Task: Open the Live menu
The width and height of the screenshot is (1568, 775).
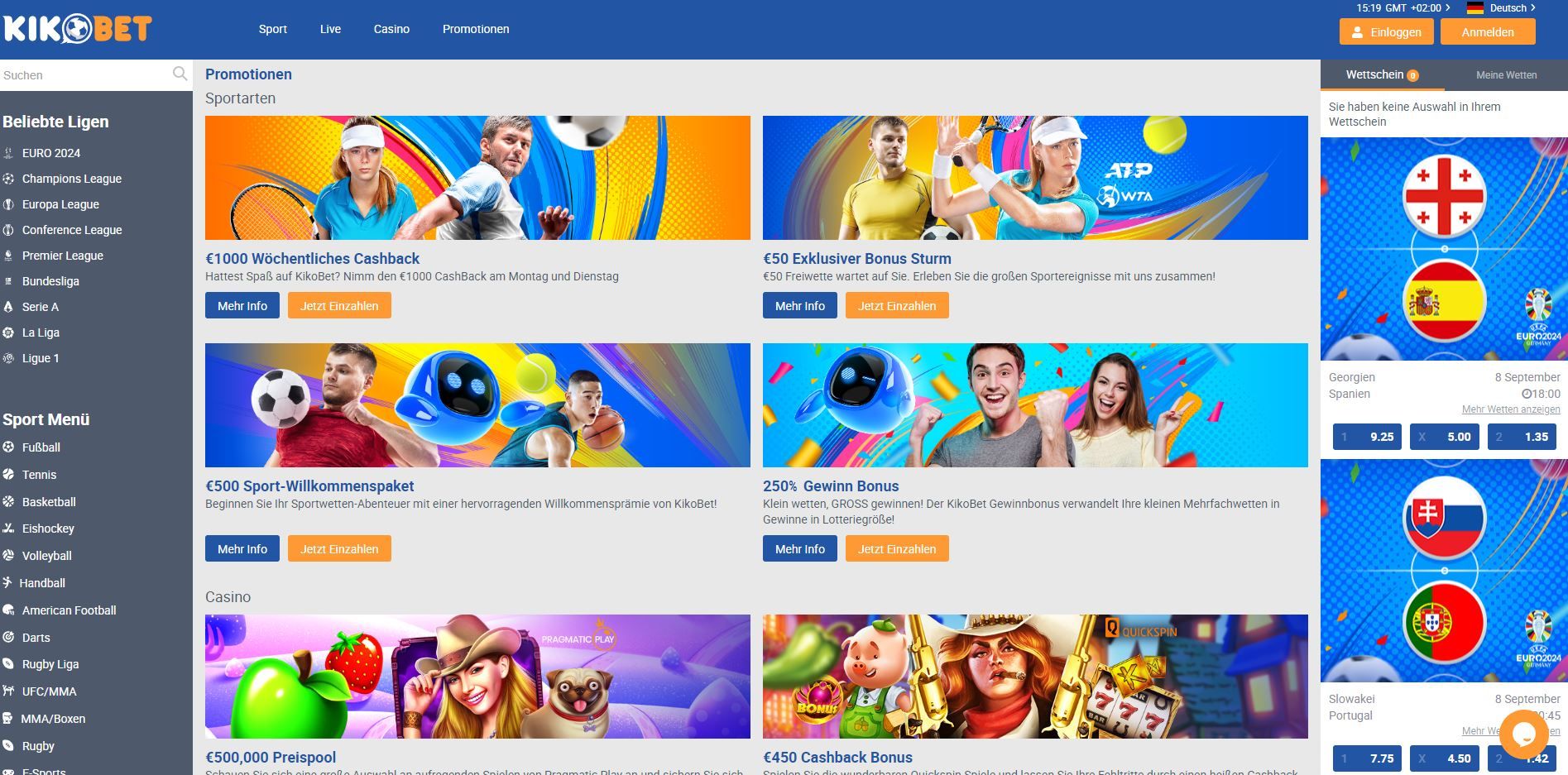Action: [x=330, y=29]
